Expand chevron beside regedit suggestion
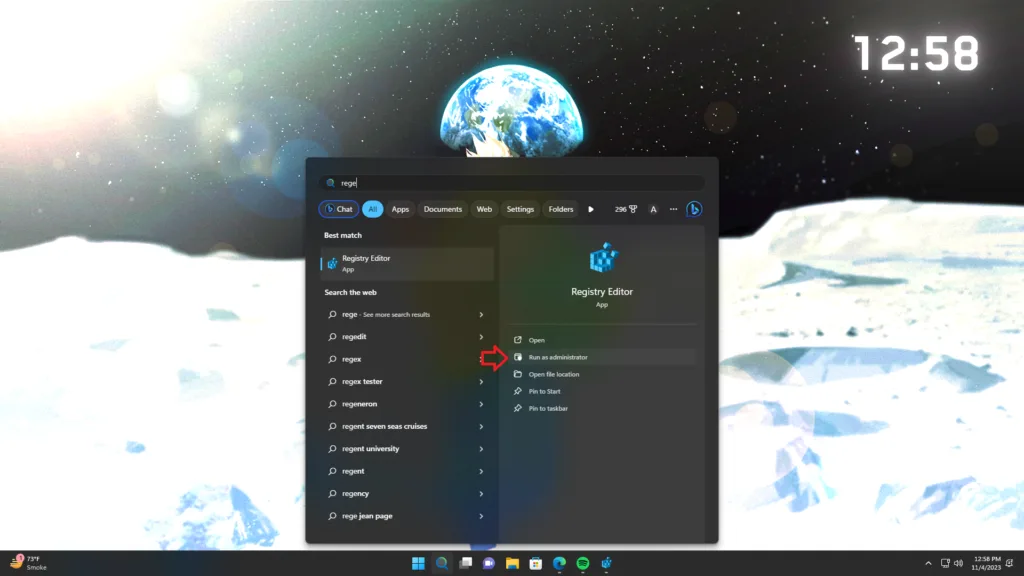 (481, 337)
